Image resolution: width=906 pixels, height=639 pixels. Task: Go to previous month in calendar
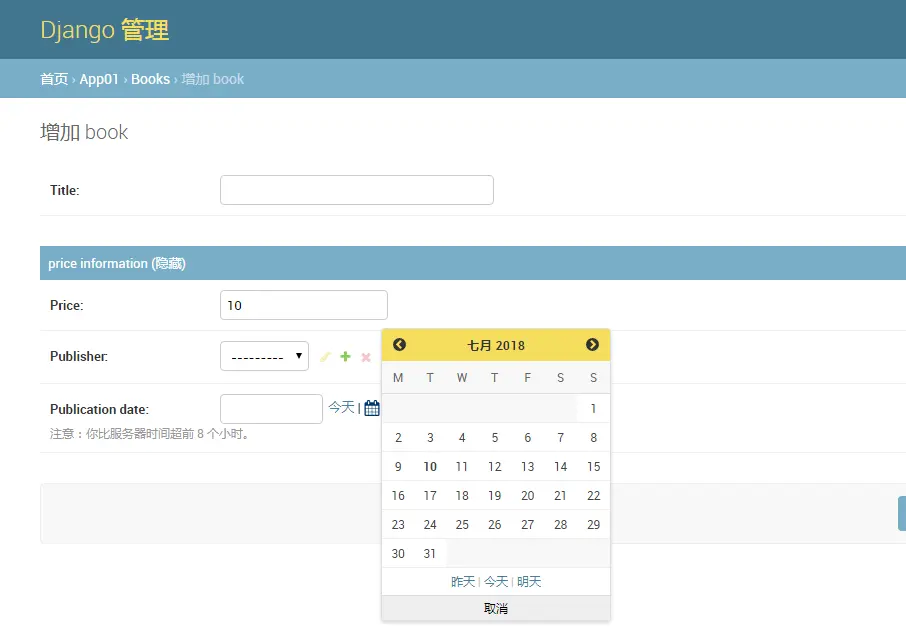point(399,345)
